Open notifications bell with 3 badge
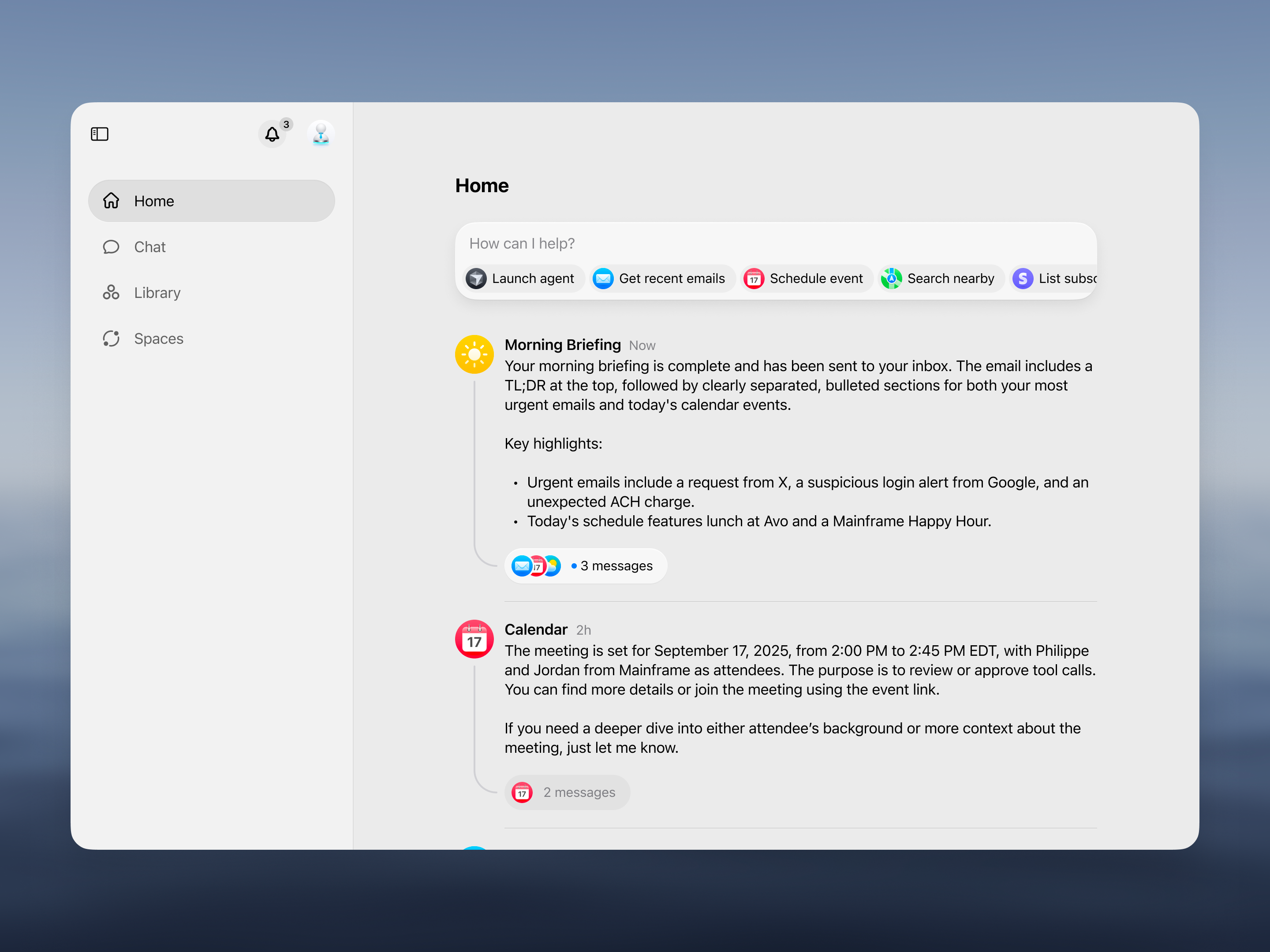The width and height of the screenshot is (1270, 952). coord(272,134)
